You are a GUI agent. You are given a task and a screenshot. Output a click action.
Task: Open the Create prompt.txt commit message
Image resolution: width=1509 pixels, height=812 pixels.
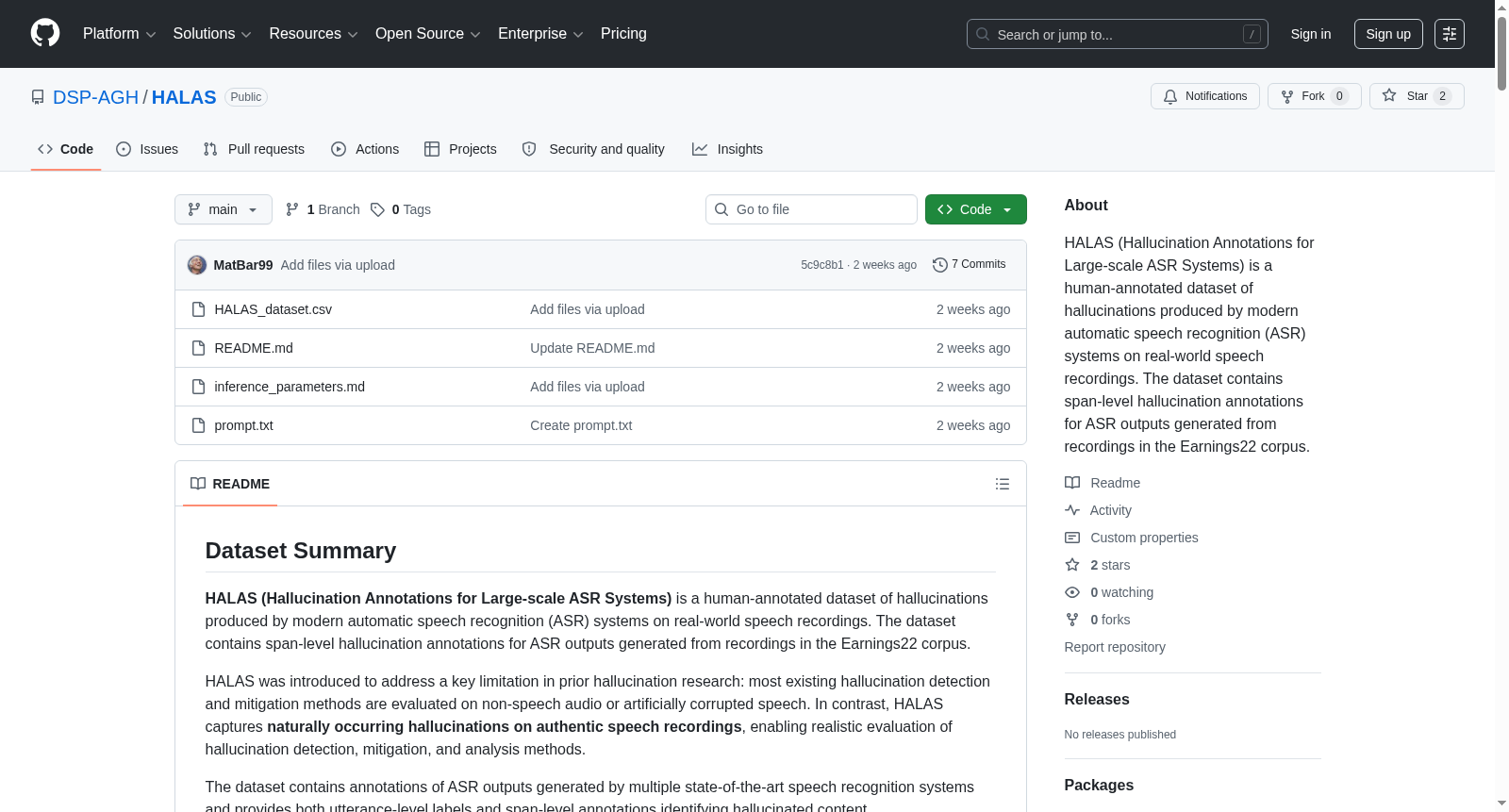point(581,425)
